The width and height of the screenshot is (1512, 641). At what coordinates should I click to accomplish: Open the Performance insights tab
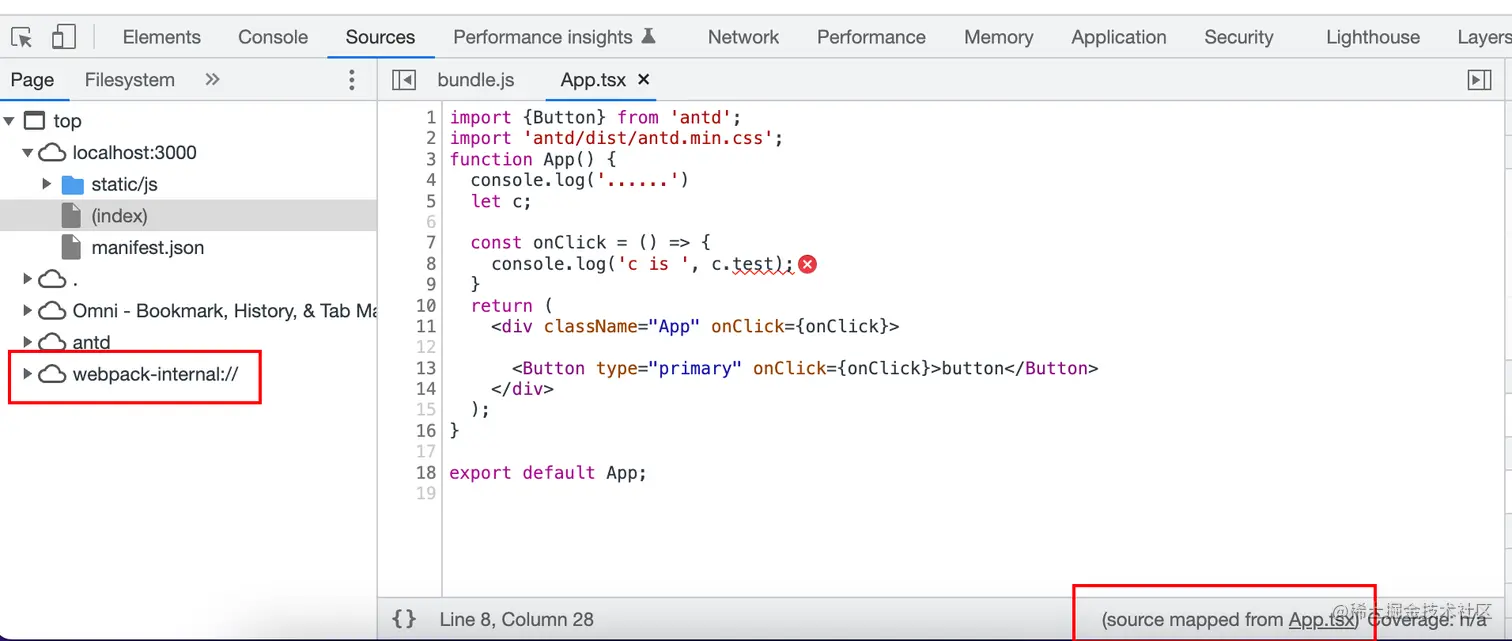coord(554,37)
